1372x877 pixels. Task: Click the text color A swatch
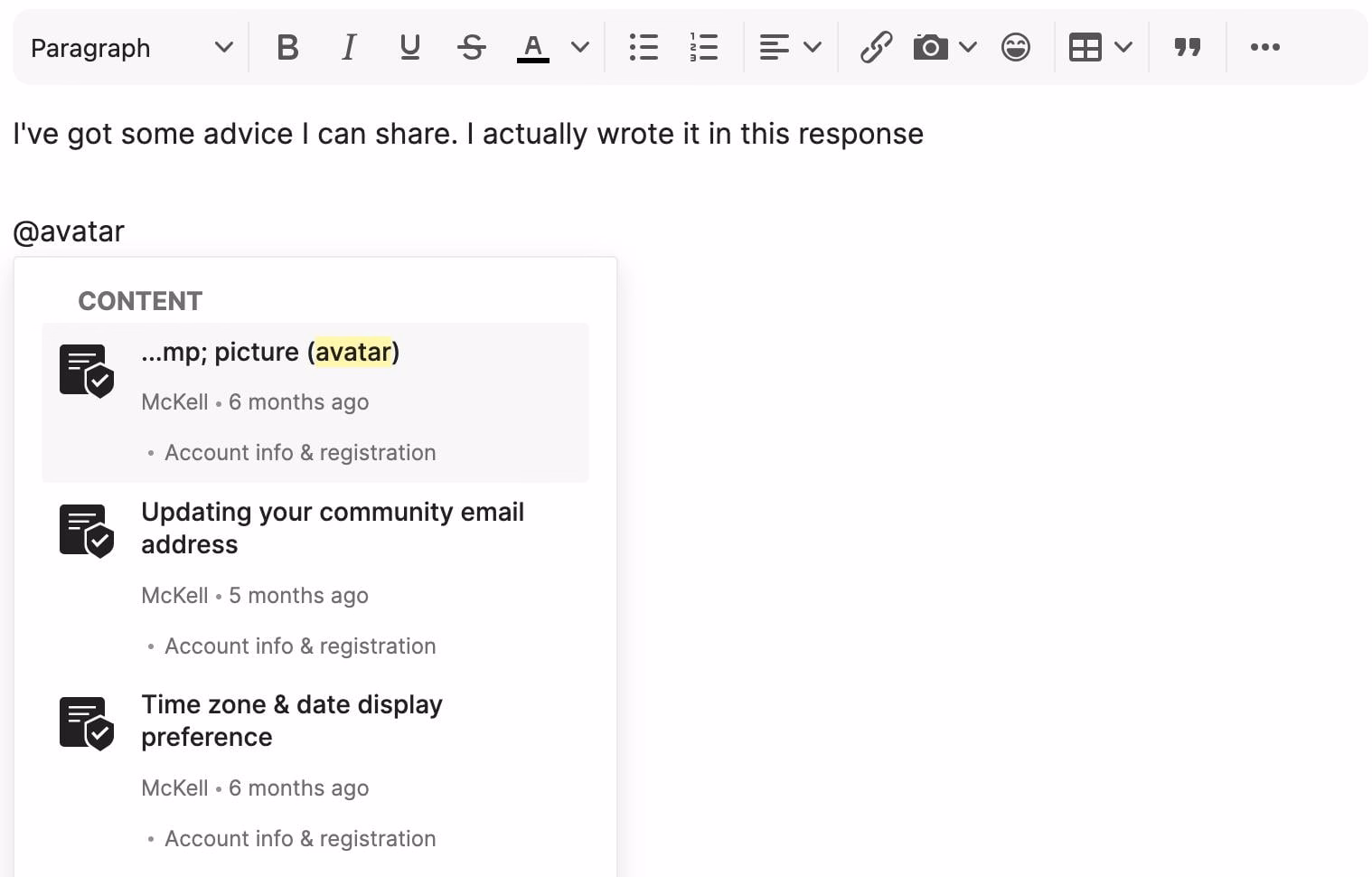pyautogui.click(x=532, y=47)
